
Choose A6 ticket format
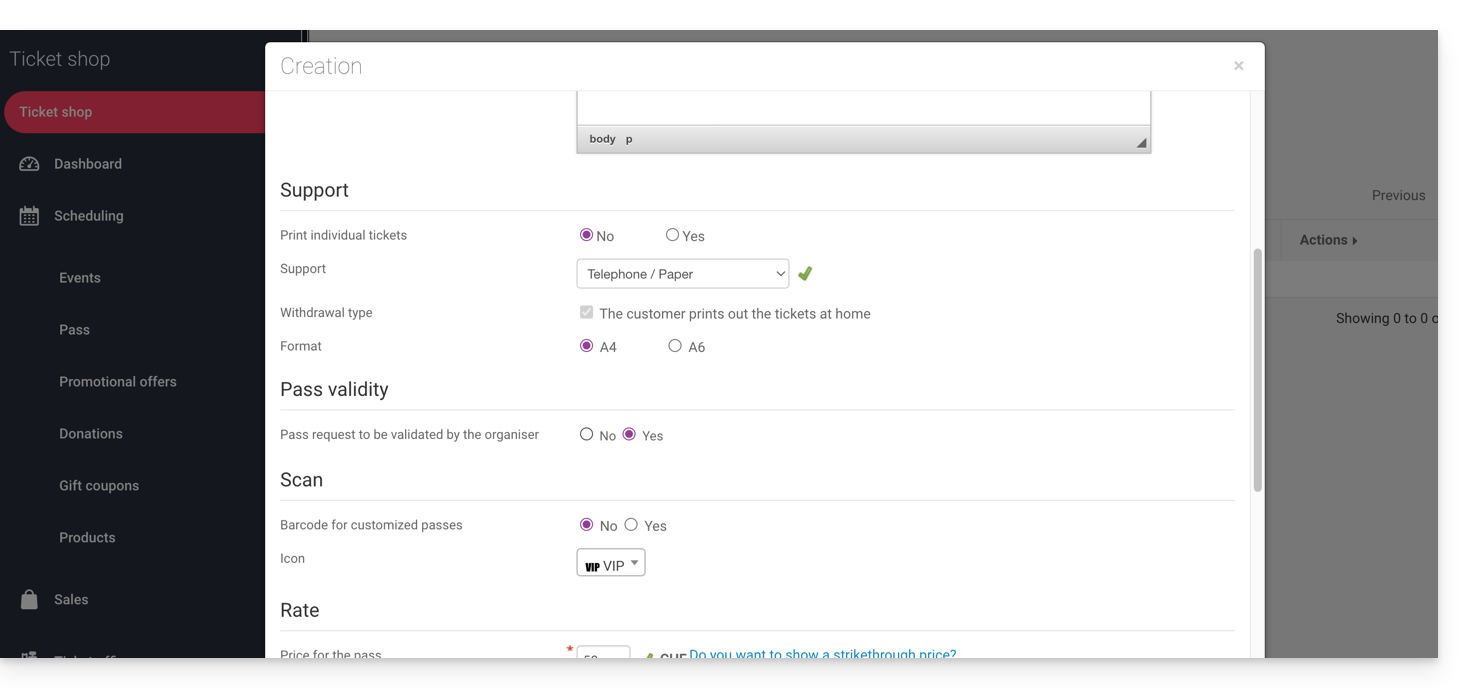(x=675, y=346)
